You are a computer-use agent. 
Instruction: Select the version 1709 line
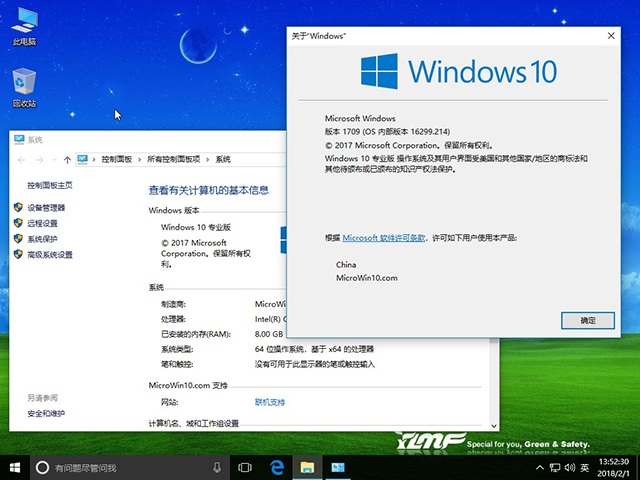(387, 131)
